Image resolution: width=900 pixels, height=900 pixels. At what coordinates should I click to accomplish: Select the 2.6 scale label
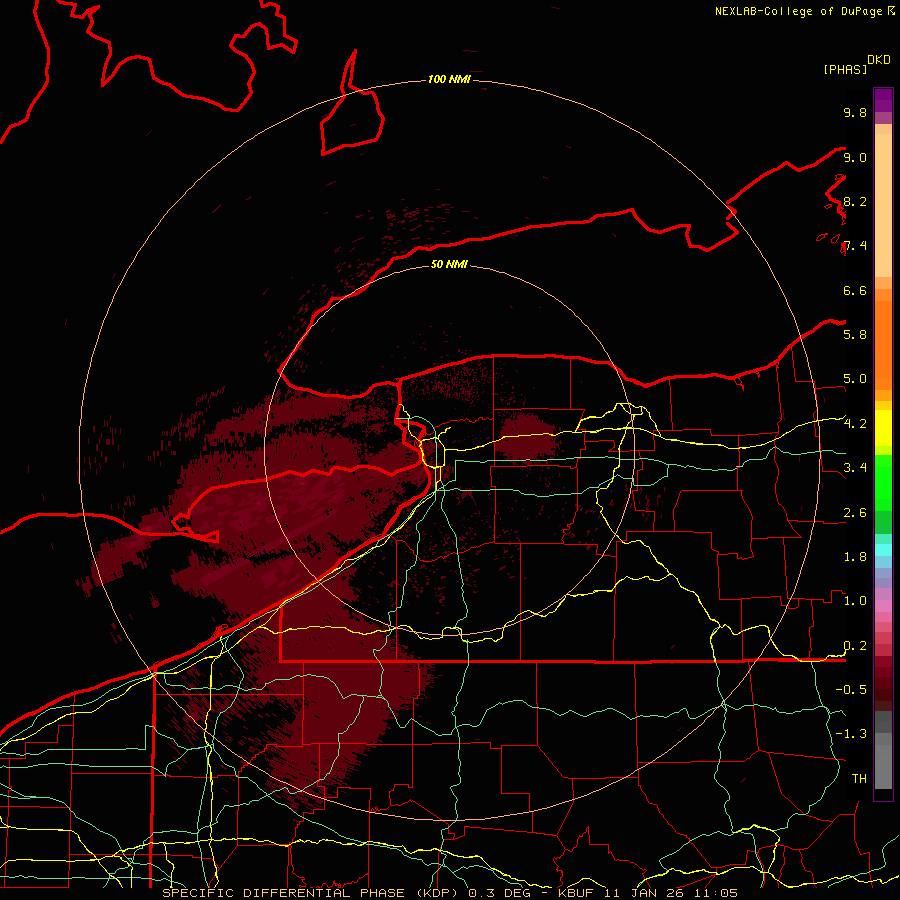(x=855, y=513)
